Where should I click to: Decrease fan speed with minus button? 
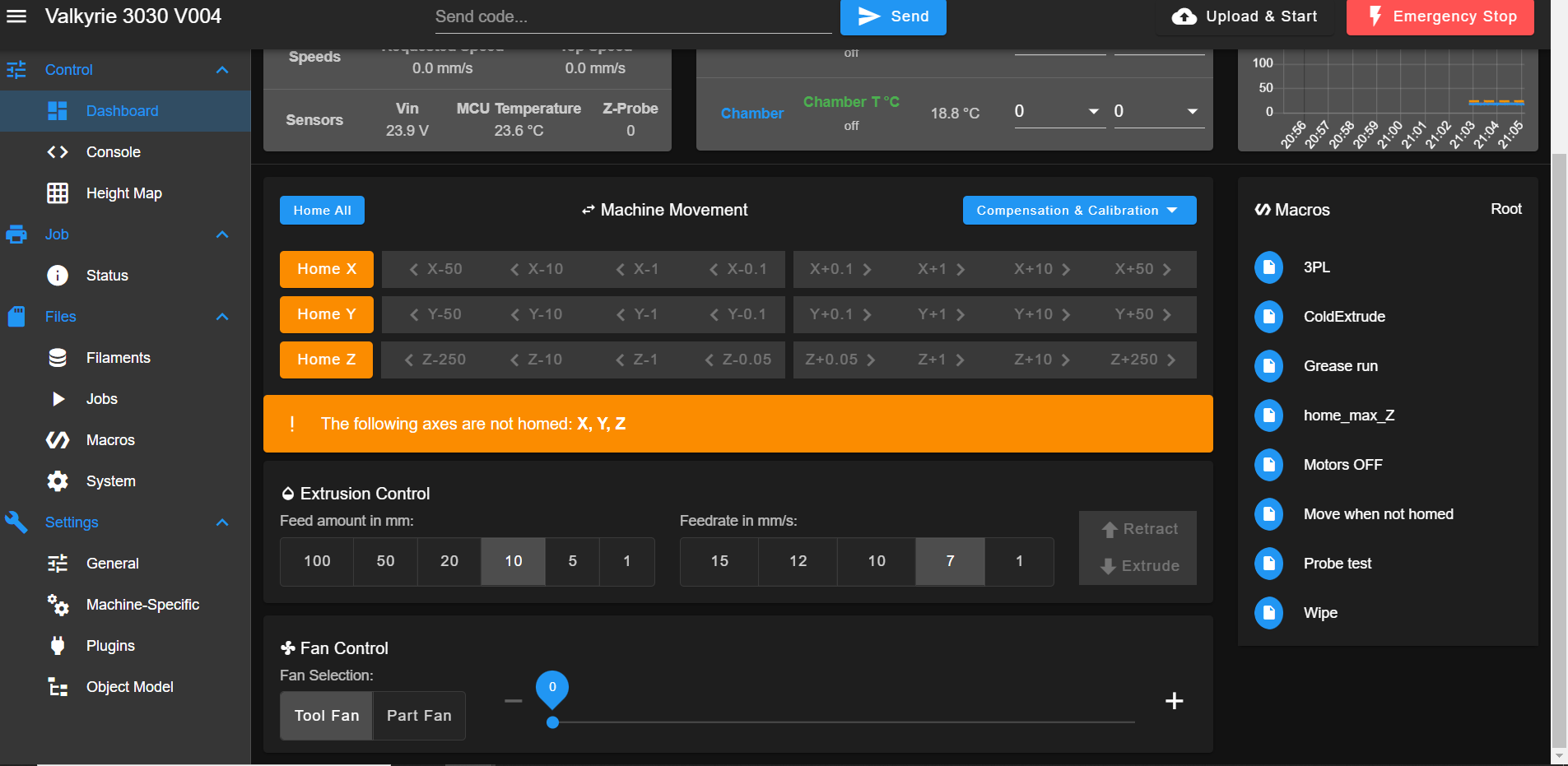tap(514, 701)
